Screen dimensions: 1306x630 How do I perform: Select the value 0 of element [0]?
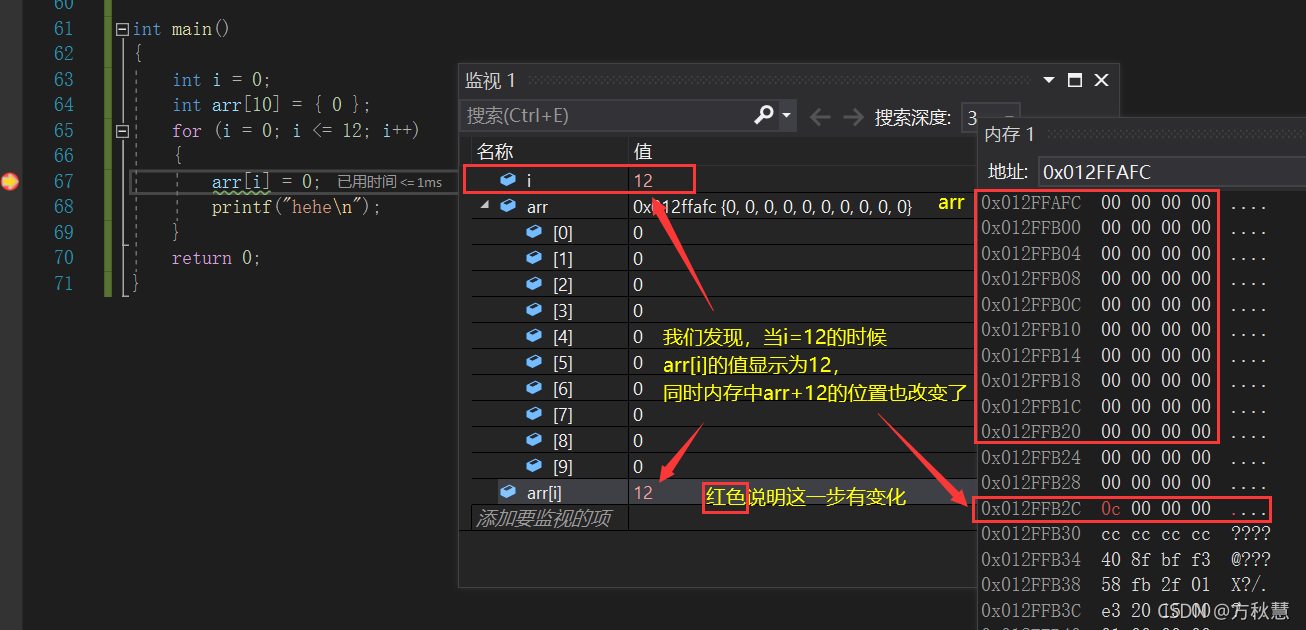(x=638, y=232)
